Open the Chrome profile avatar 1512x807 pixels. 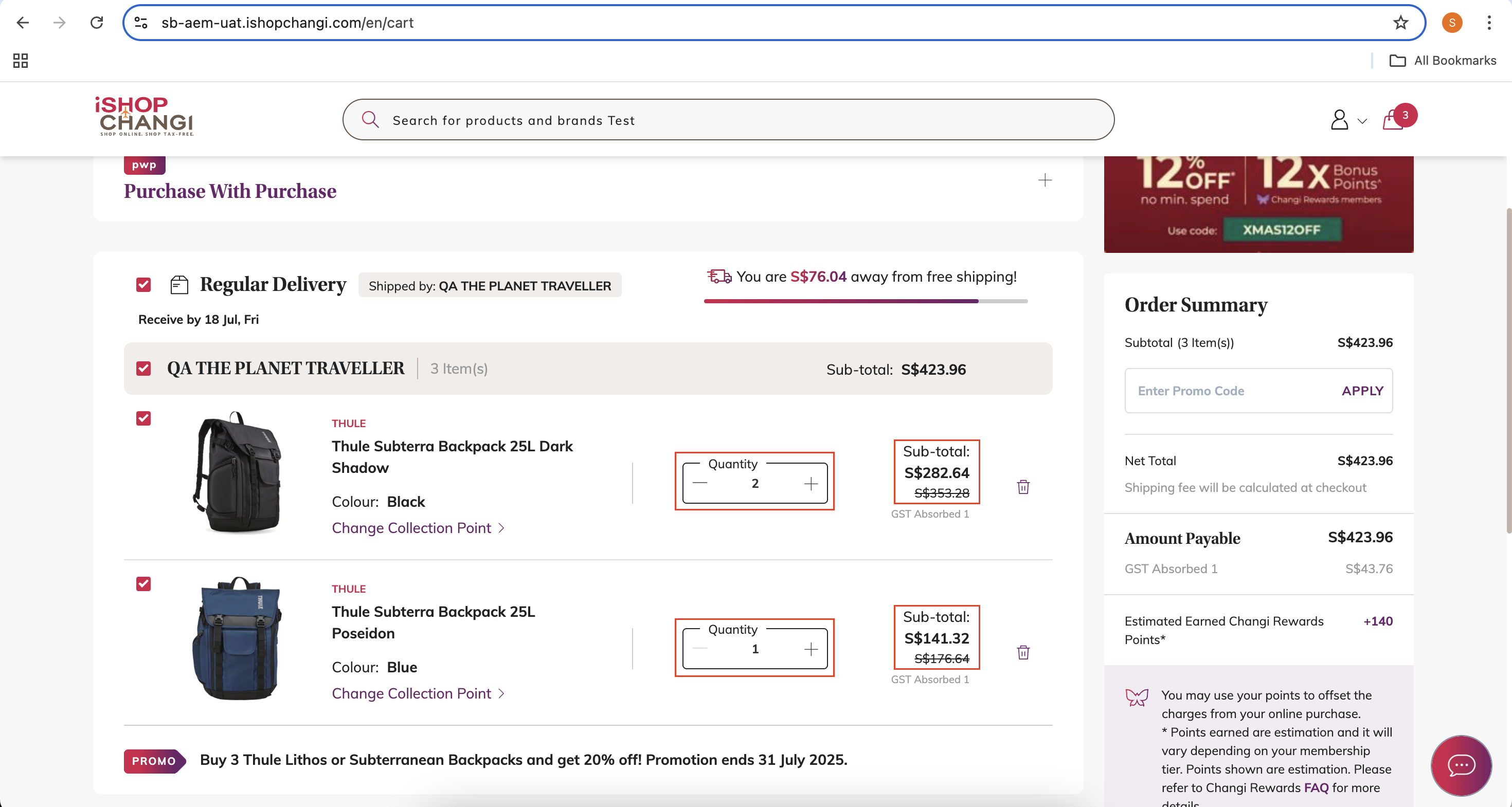tap(1452, 22)
